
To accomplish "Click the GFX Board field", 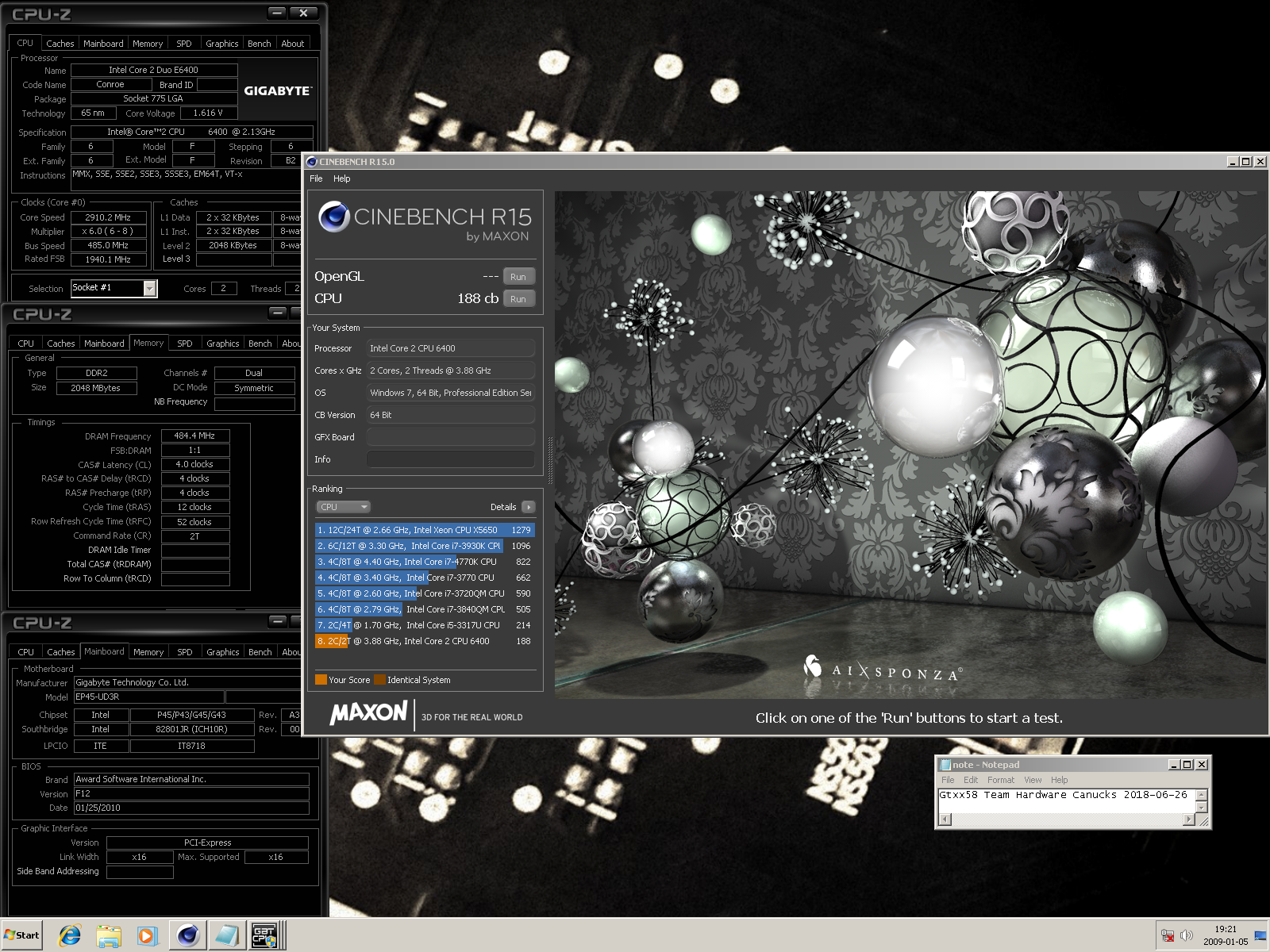I will (451, 437).
